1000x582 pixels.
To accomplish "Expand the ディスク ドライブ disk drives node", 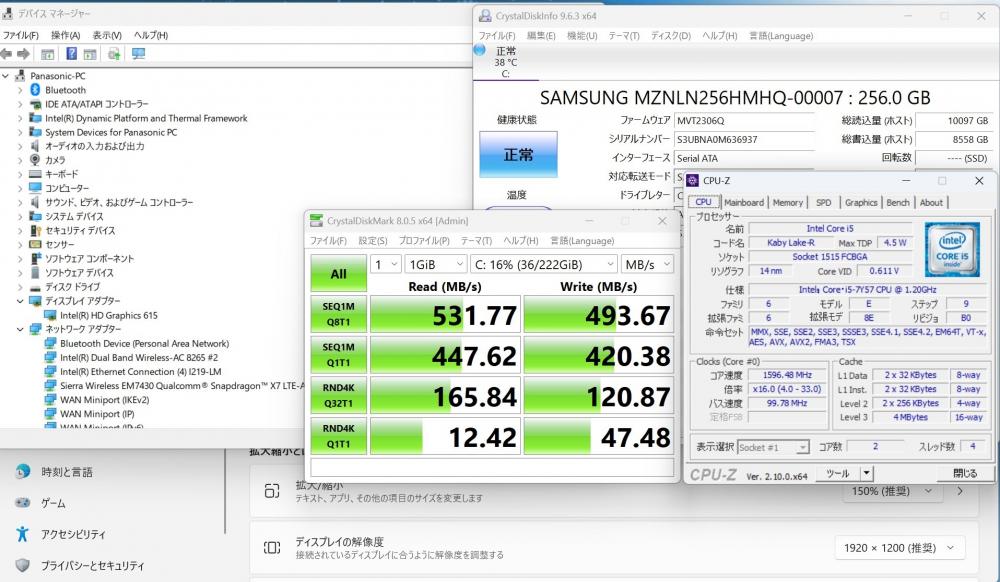I will [x=20, y=287].
